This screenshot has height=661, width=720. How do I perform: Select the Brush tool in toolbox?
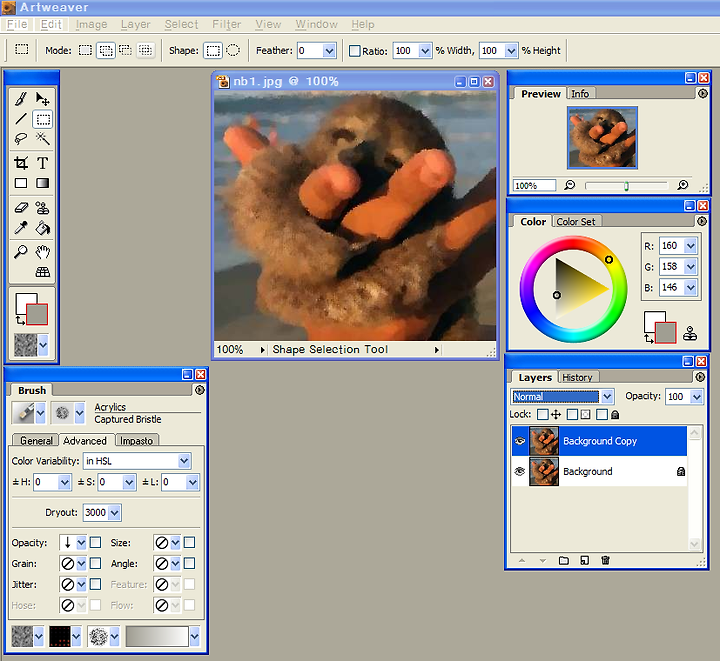click(x=21, y=99)
